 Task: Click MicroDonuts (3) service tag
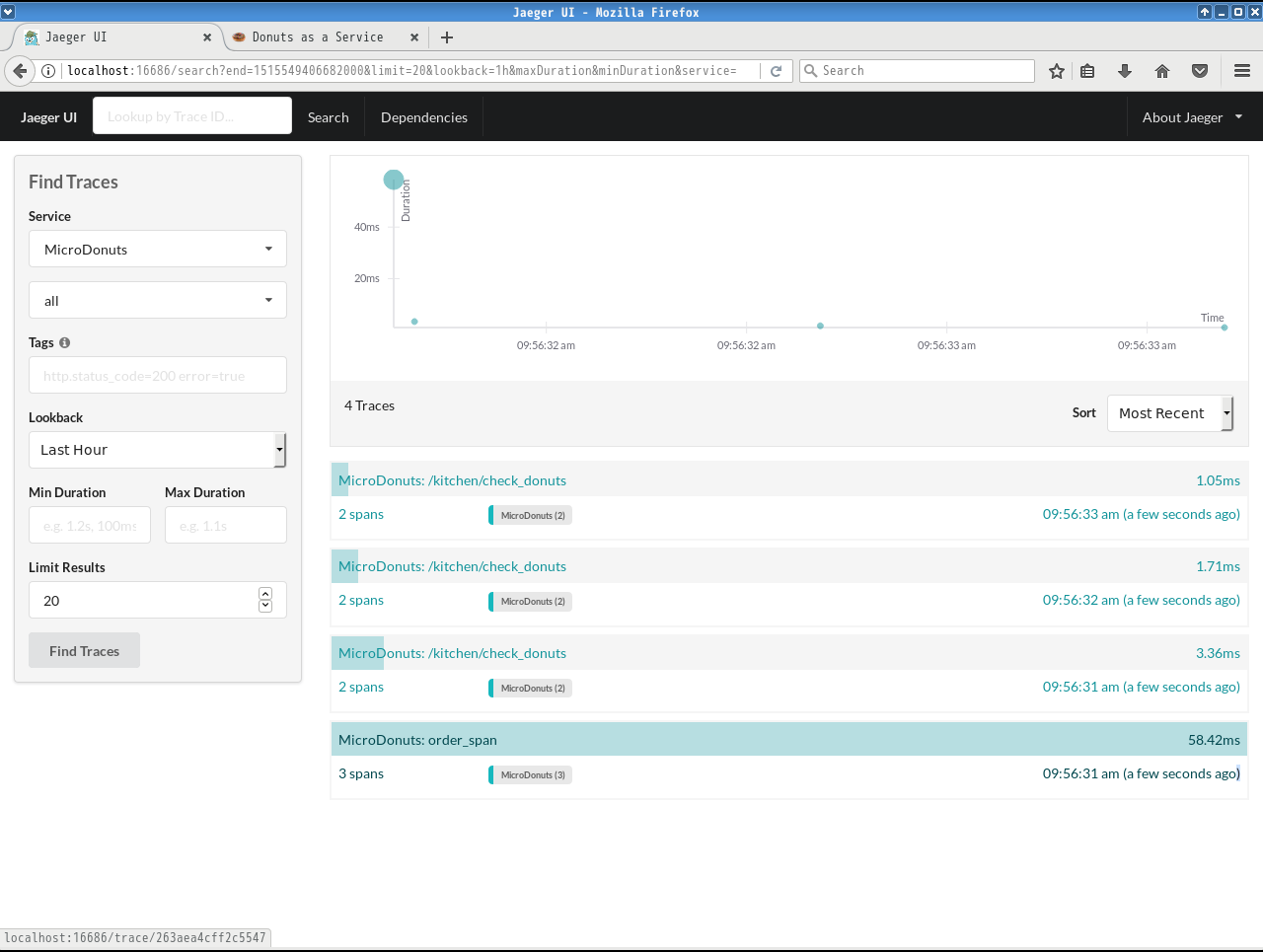(532, 774)
